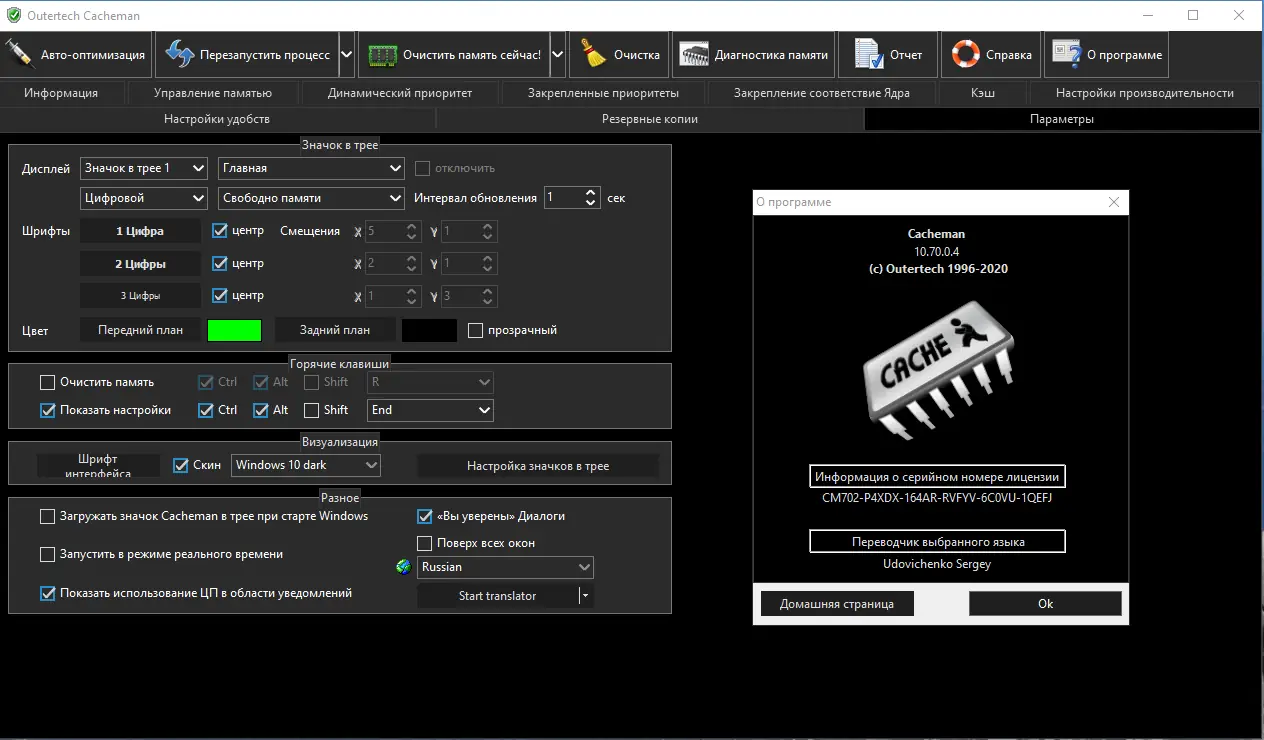Enable the прозрачный checkbox
Viewport: 1264px width, 740px height.
475,330
